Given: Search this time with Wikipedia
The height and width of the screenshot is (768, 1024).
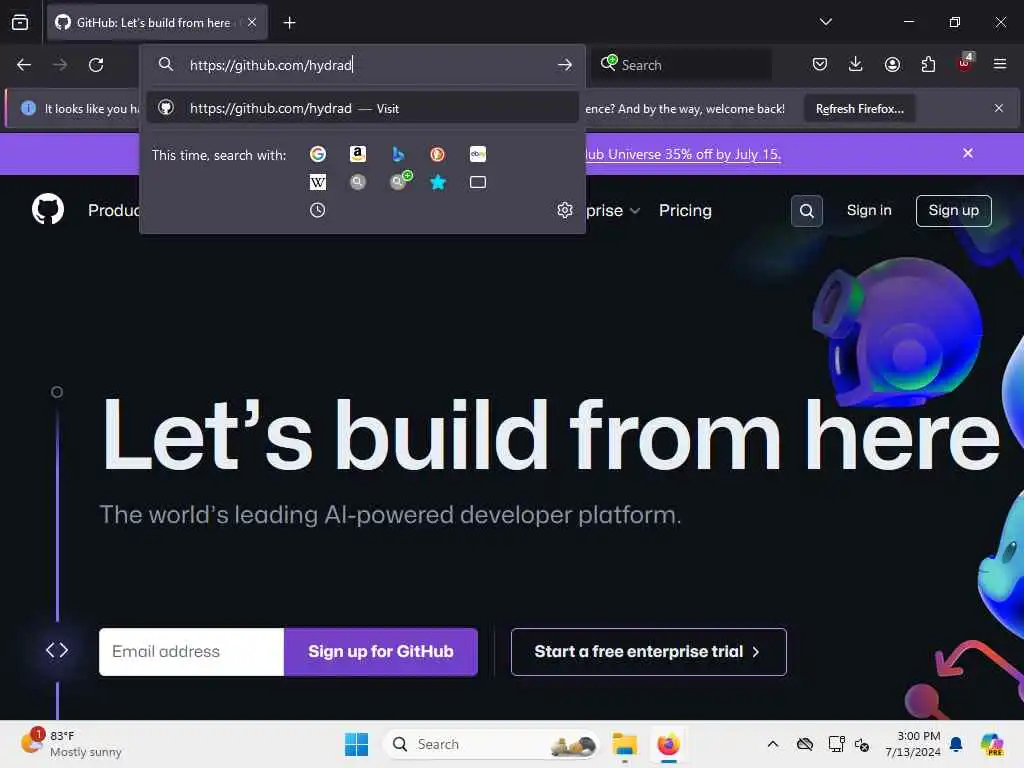Looking at the screenshot, I should tap(317, 182).
